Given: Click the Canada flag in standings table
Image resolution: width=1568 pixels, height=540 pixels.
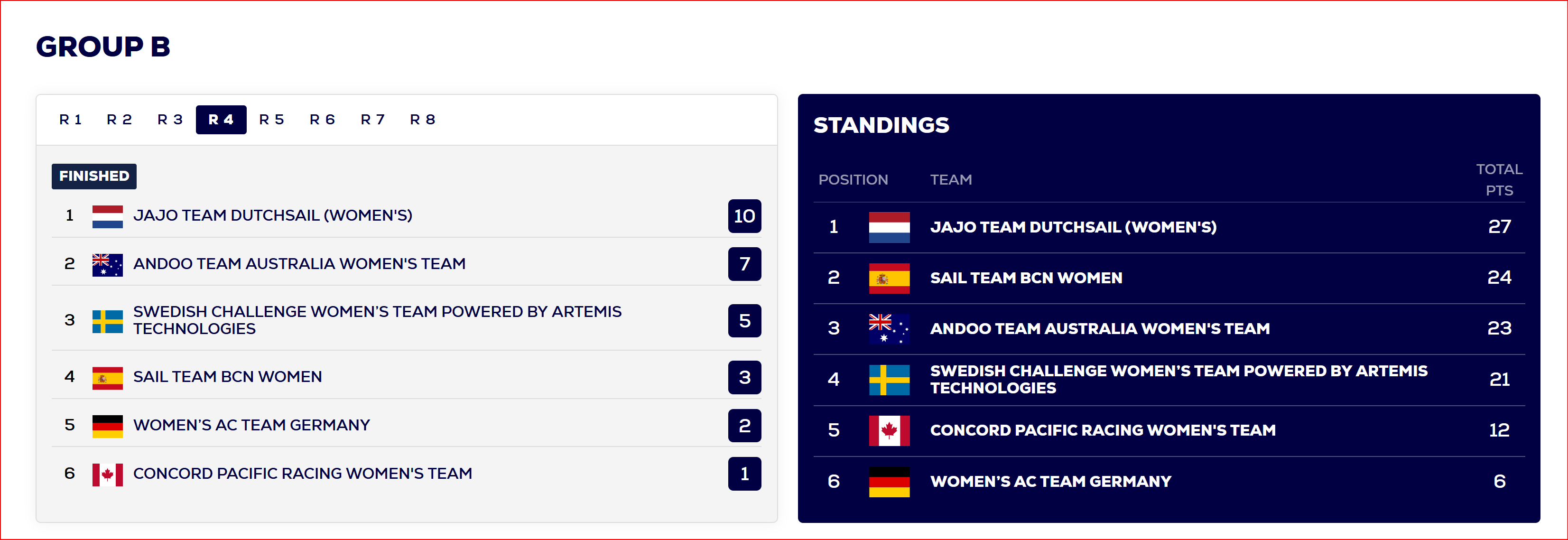Looking at the screenshot, I should (x=889, y=430).
